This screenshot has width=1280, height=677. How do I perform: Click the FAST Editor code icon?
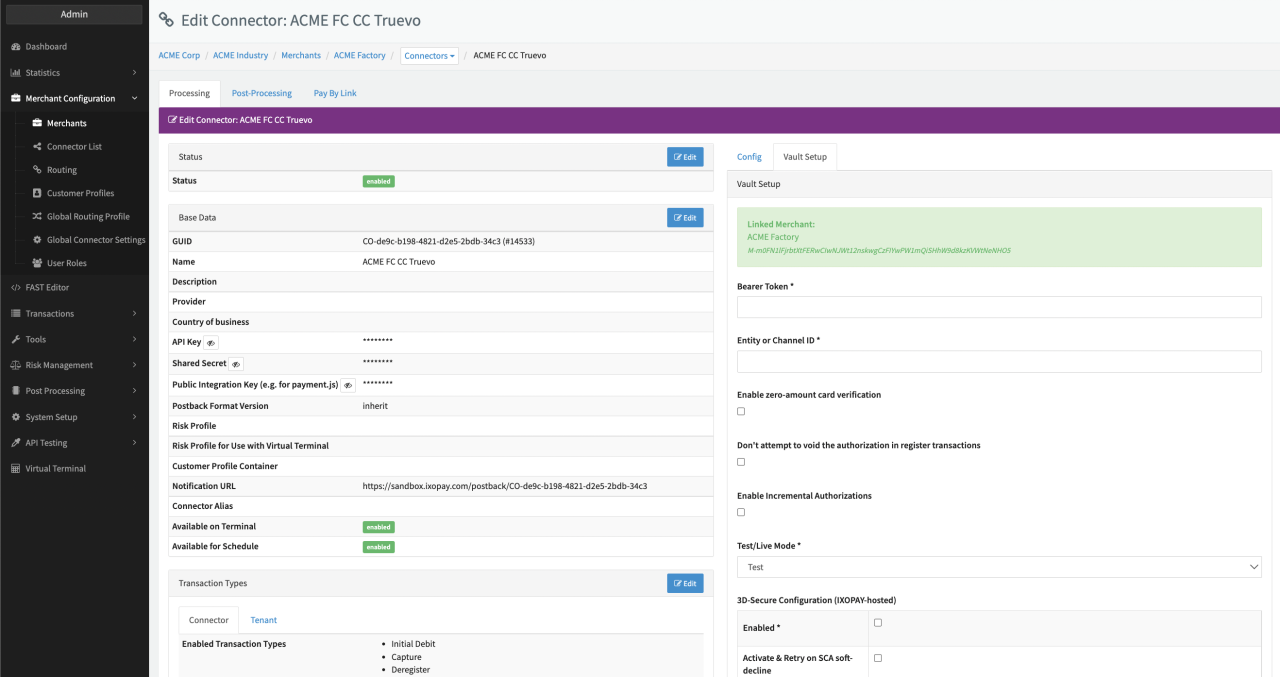pyautogui.click(x=16, y=288)
